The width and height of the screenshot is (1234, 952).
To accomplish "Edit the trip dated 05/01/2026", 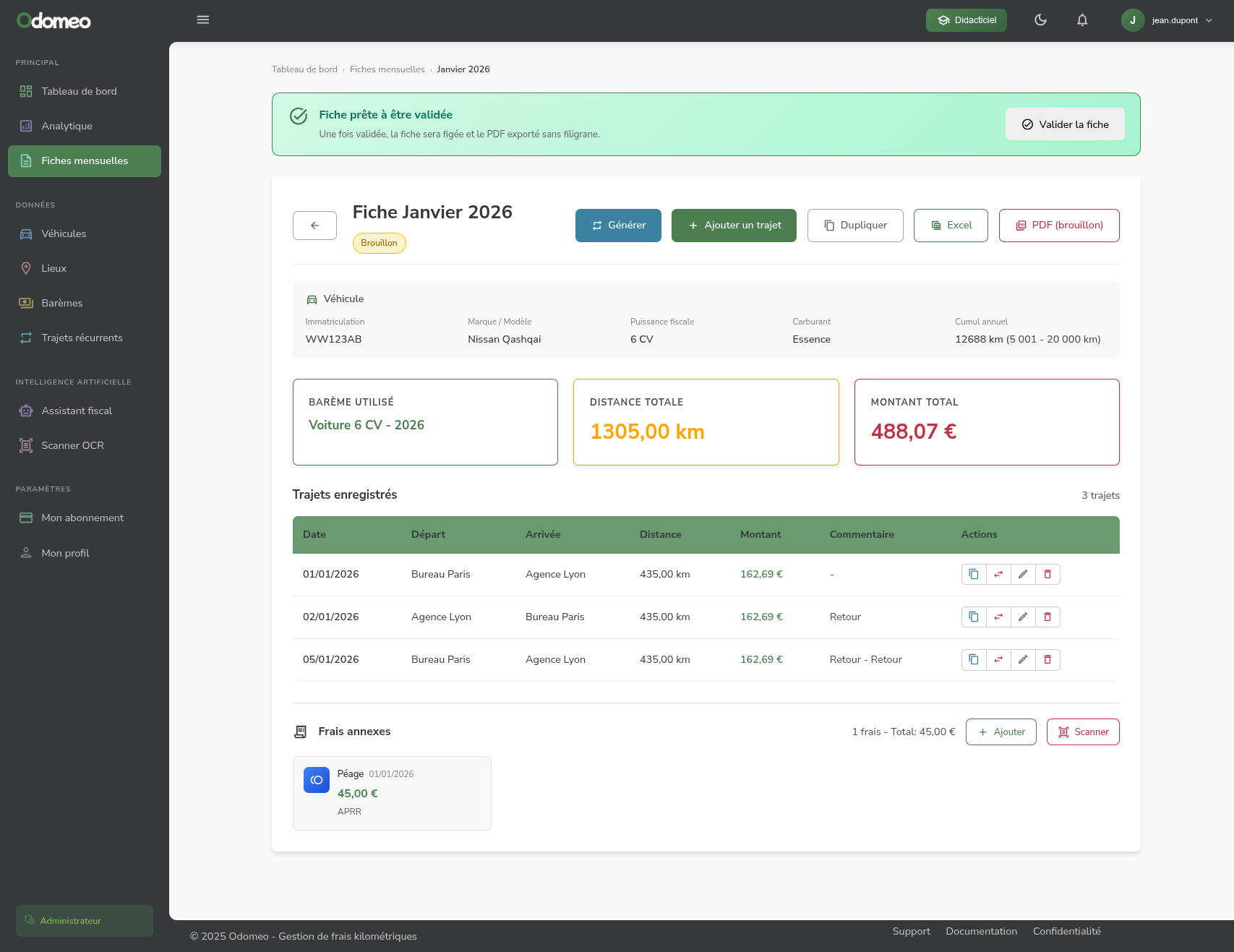I will 1023,659.
